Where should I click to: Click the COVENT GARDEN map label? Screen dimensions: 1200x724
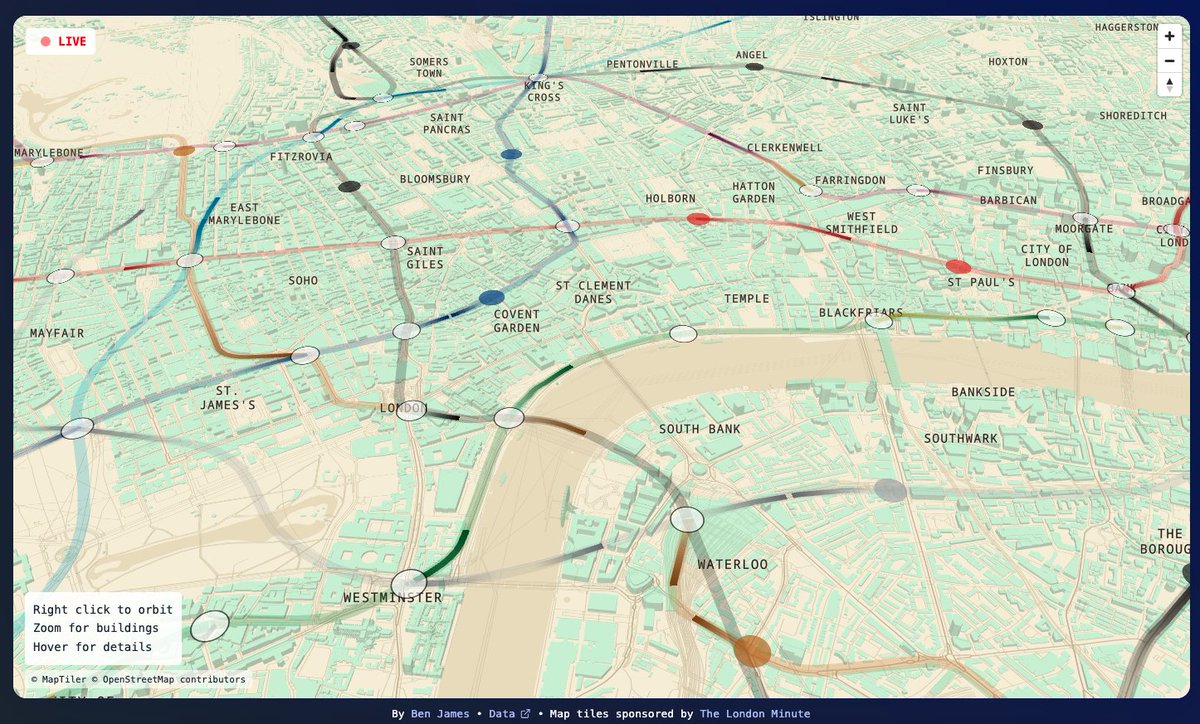pos(517,321)
